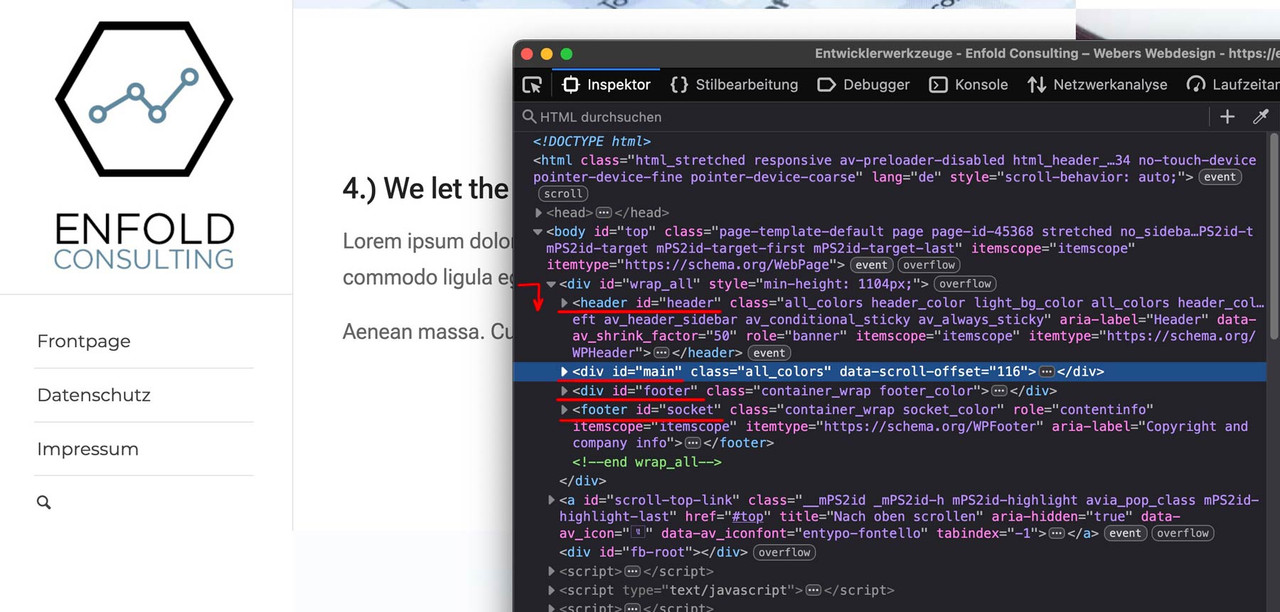Screen dimensions: 1280x612
Task: Click the green maximize button of devtools window
Action: point(567,54)
